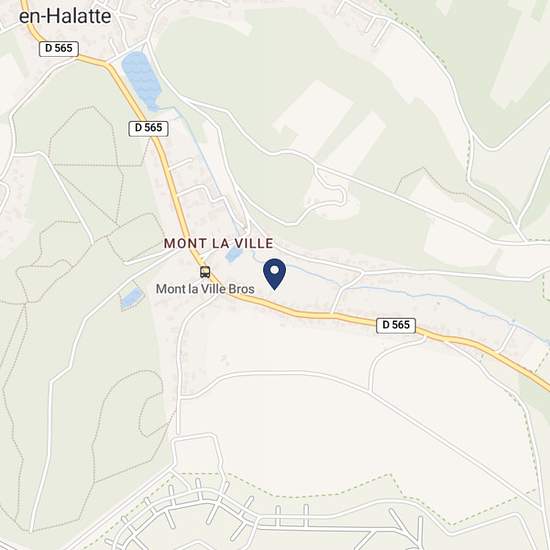Click the D 565 road shield nearest en-Halatte
Viewport: 550px width, 550px height.
(x=59, y=48)
